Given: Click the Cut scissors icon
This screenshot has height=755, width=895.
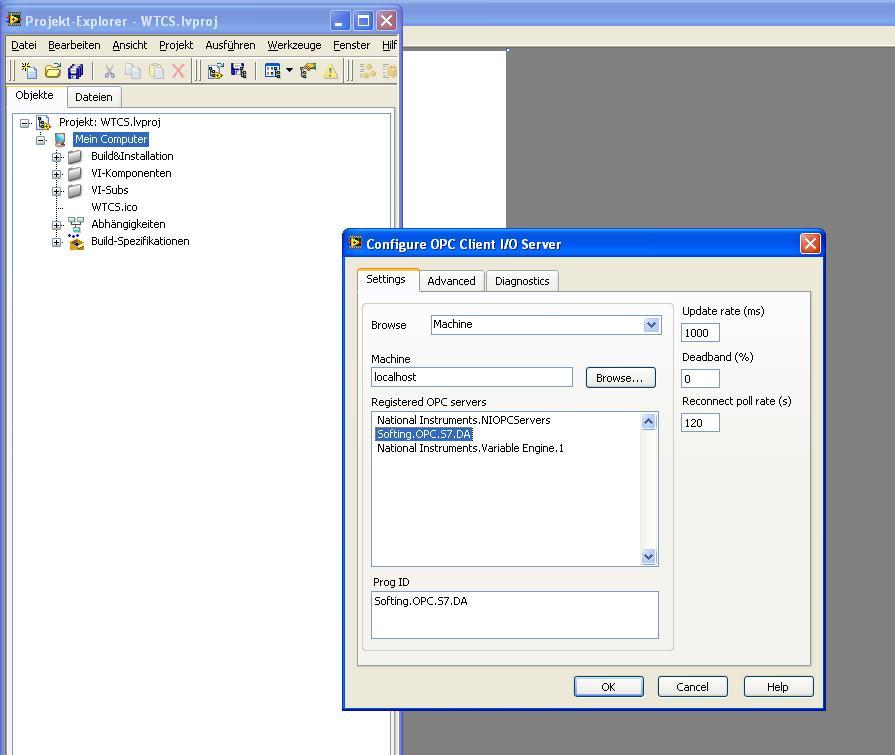Looking at the screenshot, I should (109, 71).
